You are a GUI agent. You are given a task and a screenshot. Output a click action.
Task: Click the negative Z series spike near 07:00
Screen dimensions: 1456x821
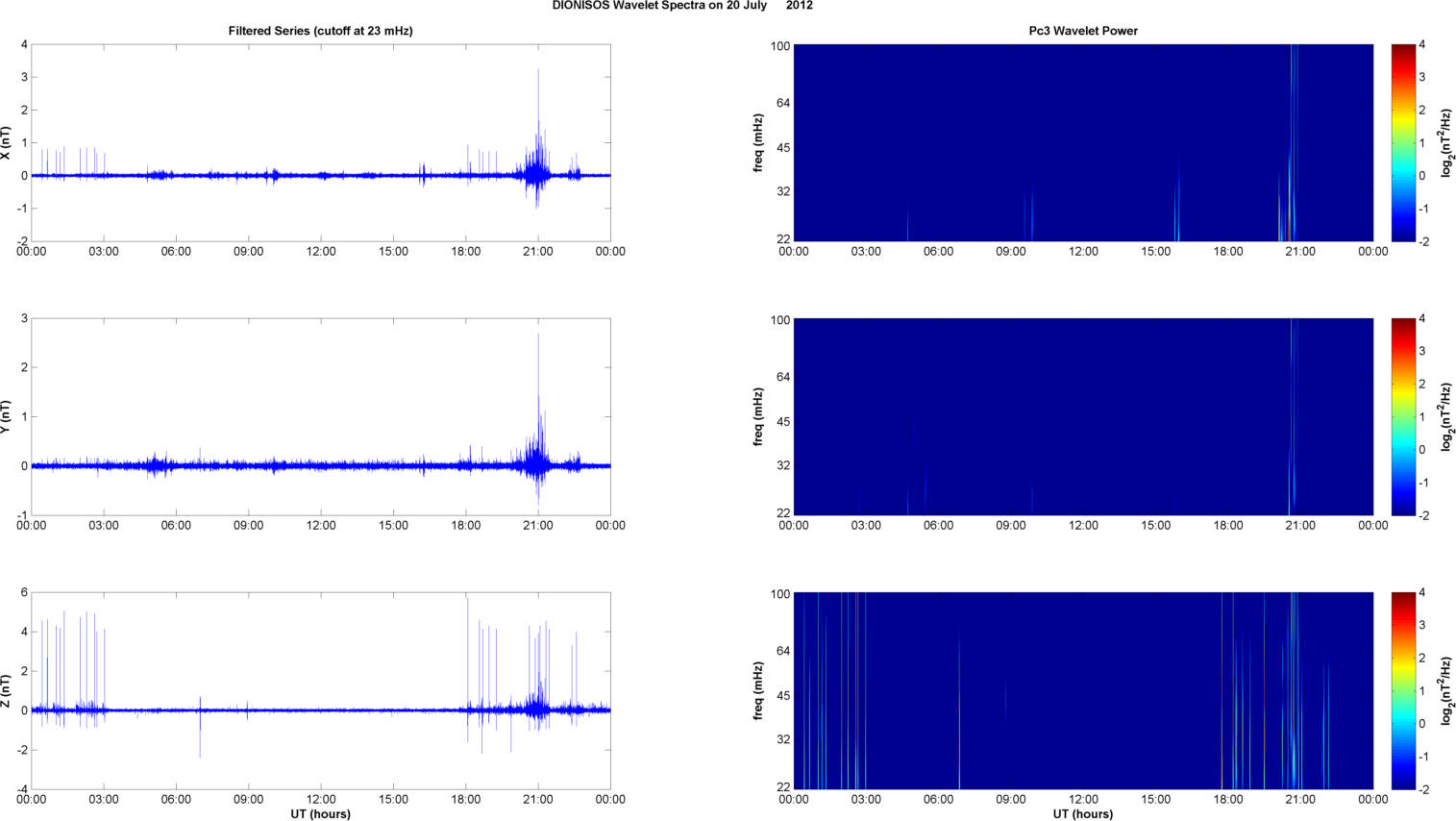pyautogui.click(x=200, y=735)
